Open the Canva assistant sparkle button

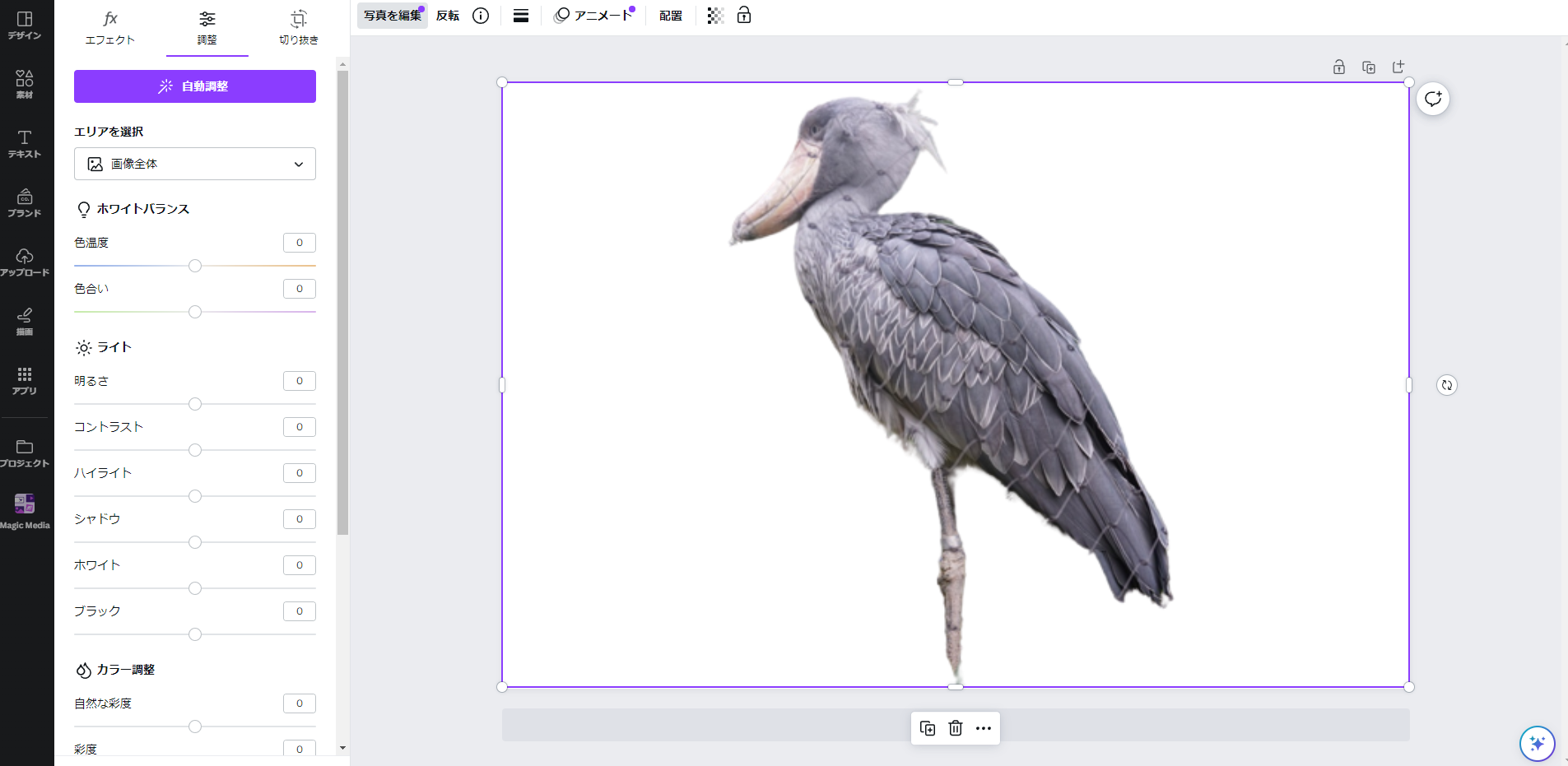[1537, 744]
